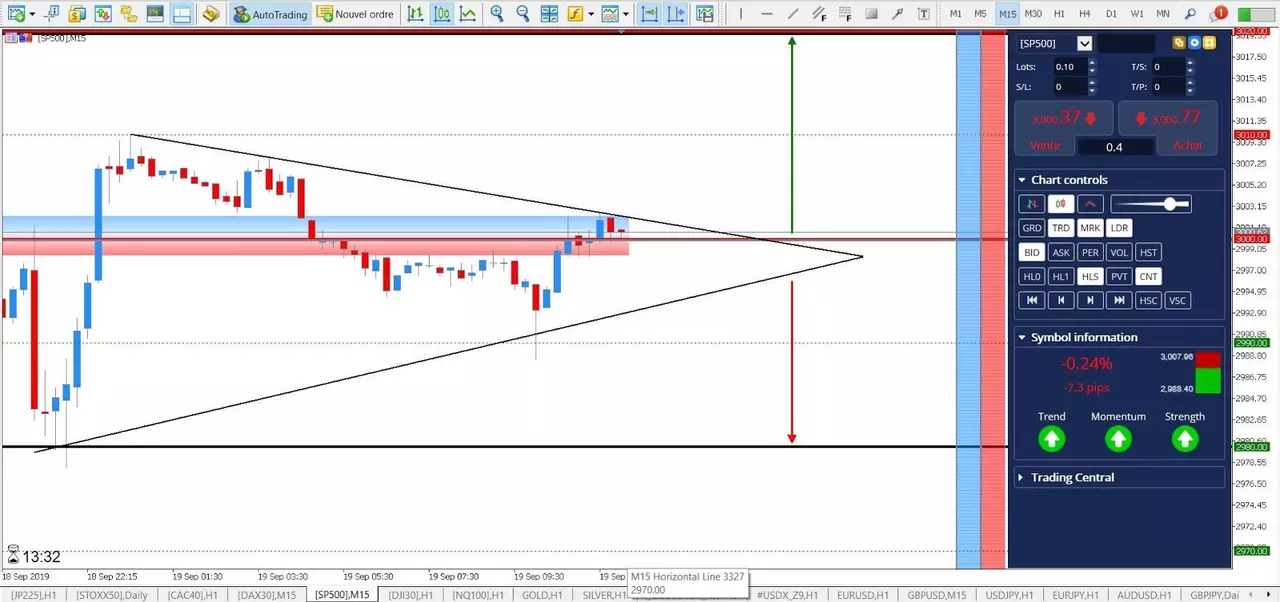Select the rectangle shape tool
This screenshot has width=1280, height=602.
(871, 14)
